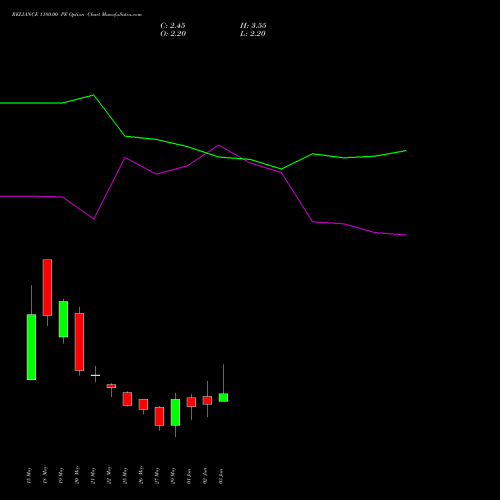Click the doji candle above 21 May

(x=95, y=375)
